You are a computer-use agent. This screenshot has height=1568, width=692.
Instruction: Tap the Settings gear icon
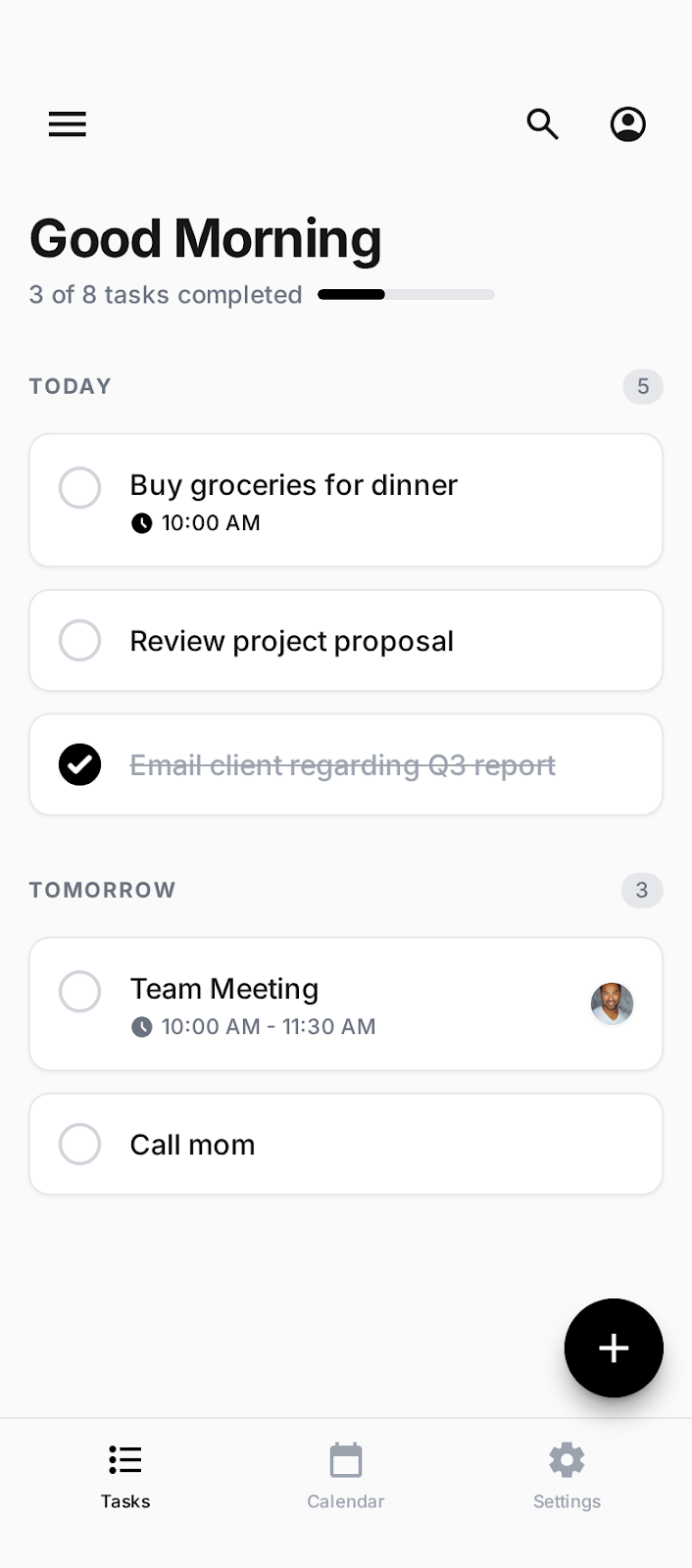tap(567, 1460)
